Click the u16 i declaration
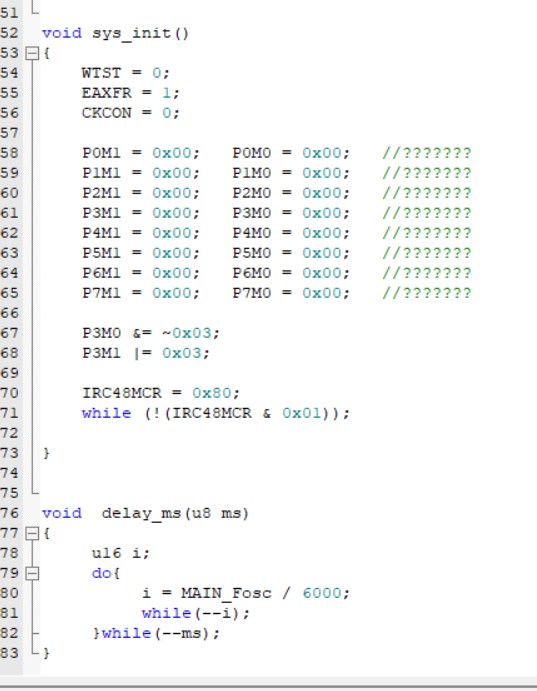This screenshot has width=537, height=691. tap(121, 553)
